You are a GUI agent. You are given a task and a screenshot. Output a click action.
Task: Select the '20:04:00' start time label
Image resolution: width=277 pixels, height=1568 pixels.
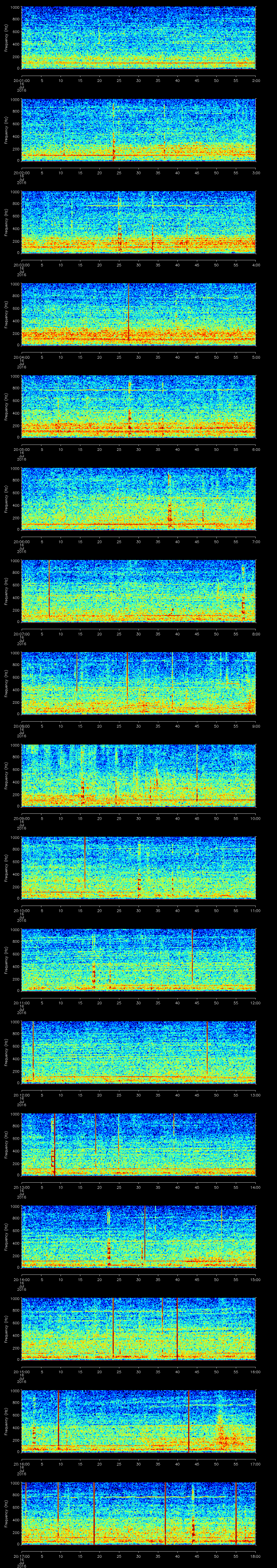21,357
